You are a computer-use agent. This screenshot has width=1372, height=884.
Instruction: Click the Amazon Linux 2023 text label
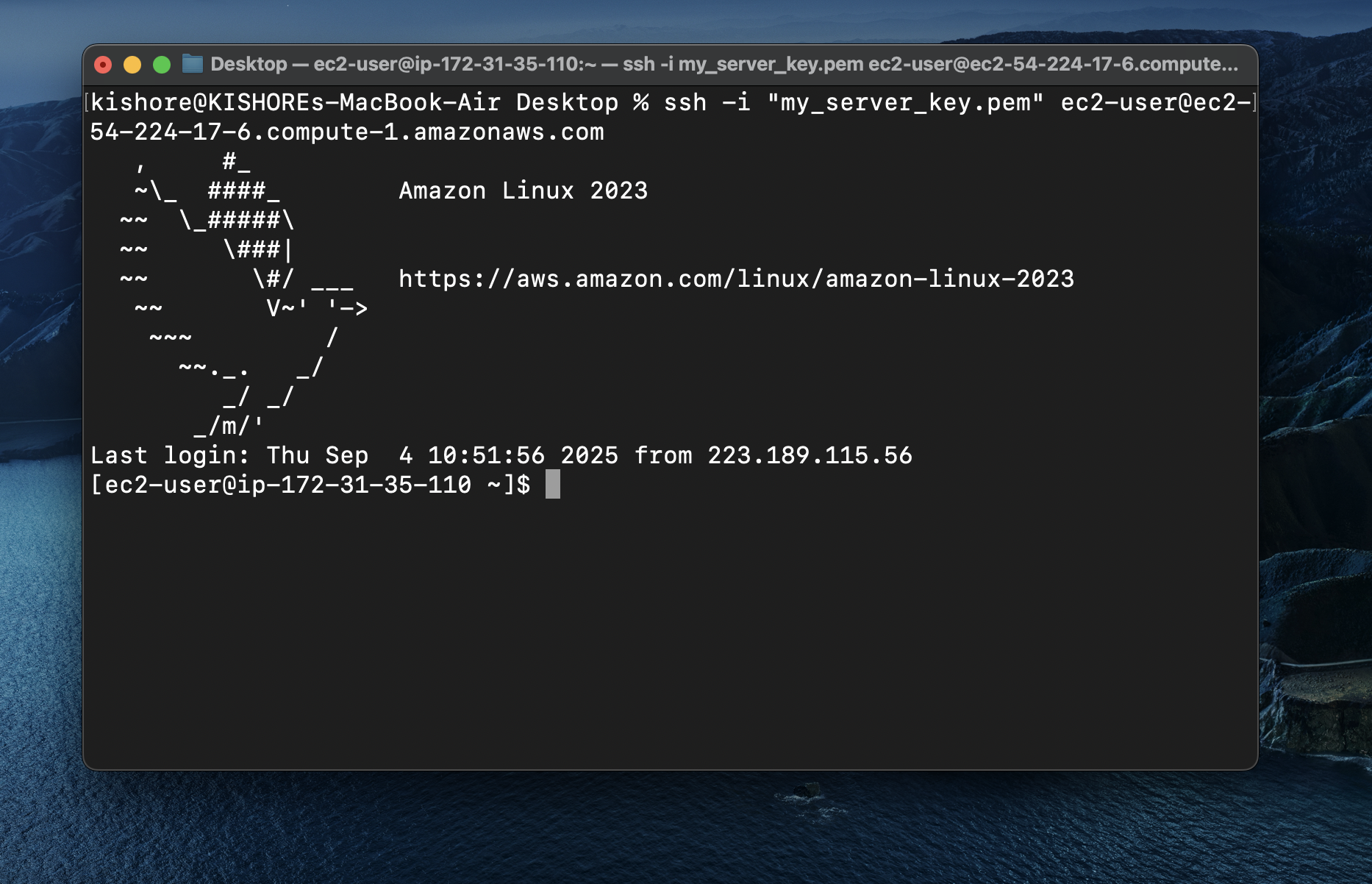(x=524, y=190)
